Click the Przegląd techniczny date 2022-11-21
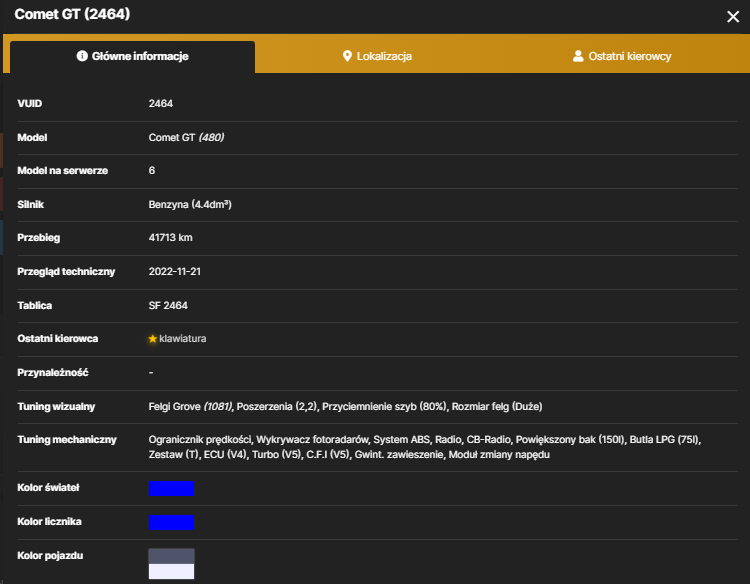Viewport: 750px width, 584px height. [x=175, y=271]
